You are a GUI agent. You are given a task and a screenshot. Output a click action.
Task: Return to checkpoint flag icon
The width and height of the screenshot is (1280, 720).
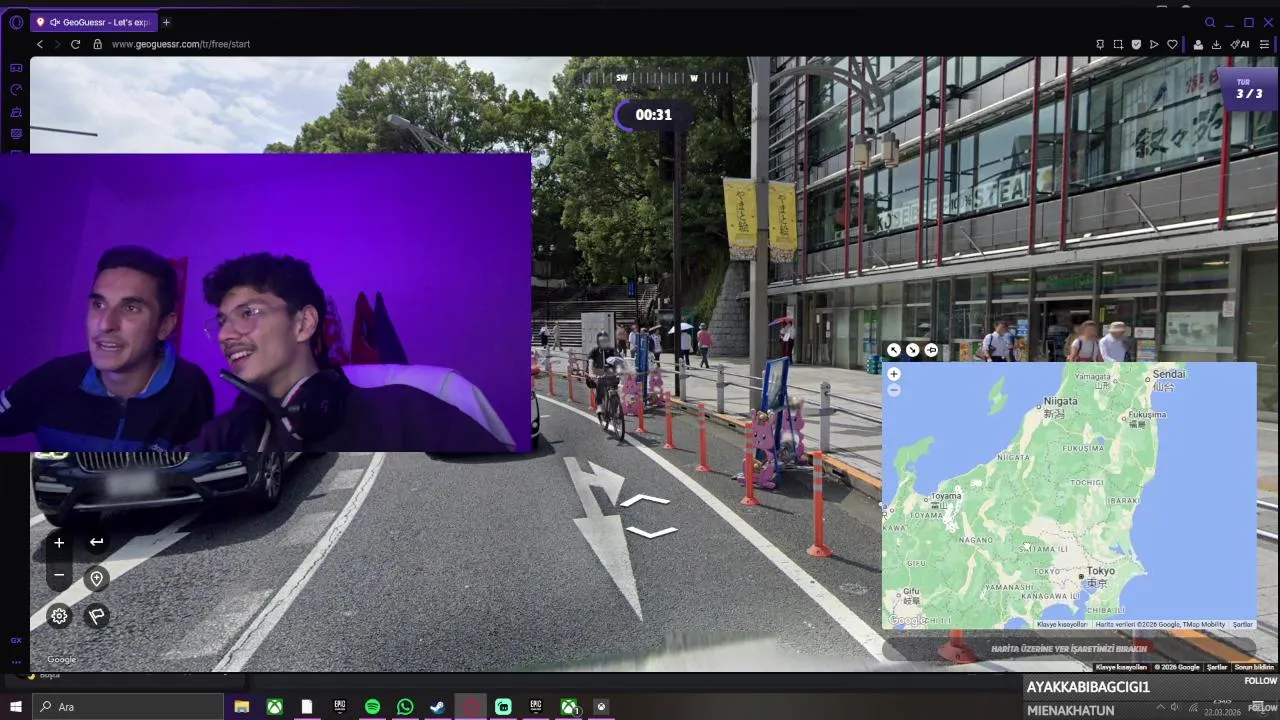pos(96,616)
